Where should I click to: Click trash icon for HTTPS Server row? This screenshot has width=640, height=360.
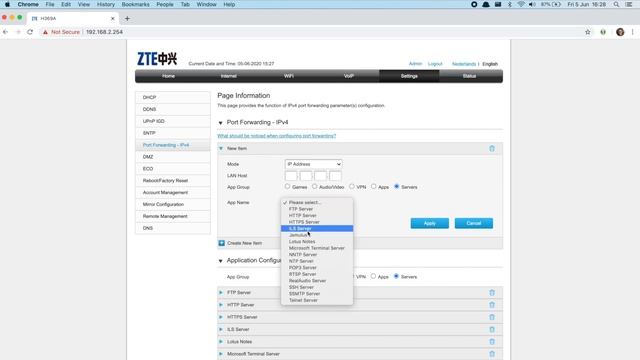click(x=492, y=317)
